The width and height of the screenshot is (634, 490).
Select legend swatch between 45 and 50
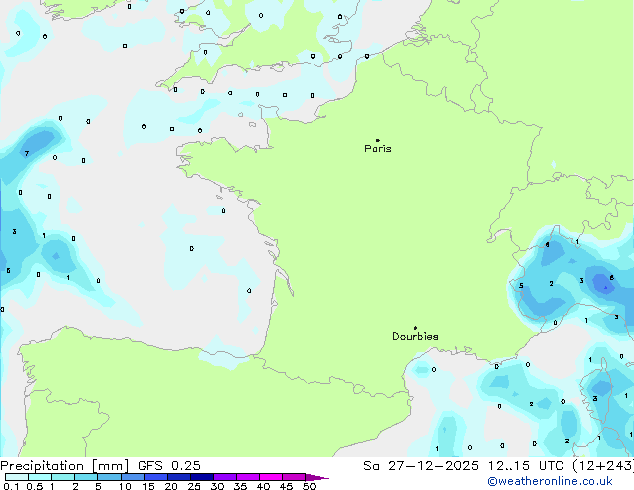[294, 477]
